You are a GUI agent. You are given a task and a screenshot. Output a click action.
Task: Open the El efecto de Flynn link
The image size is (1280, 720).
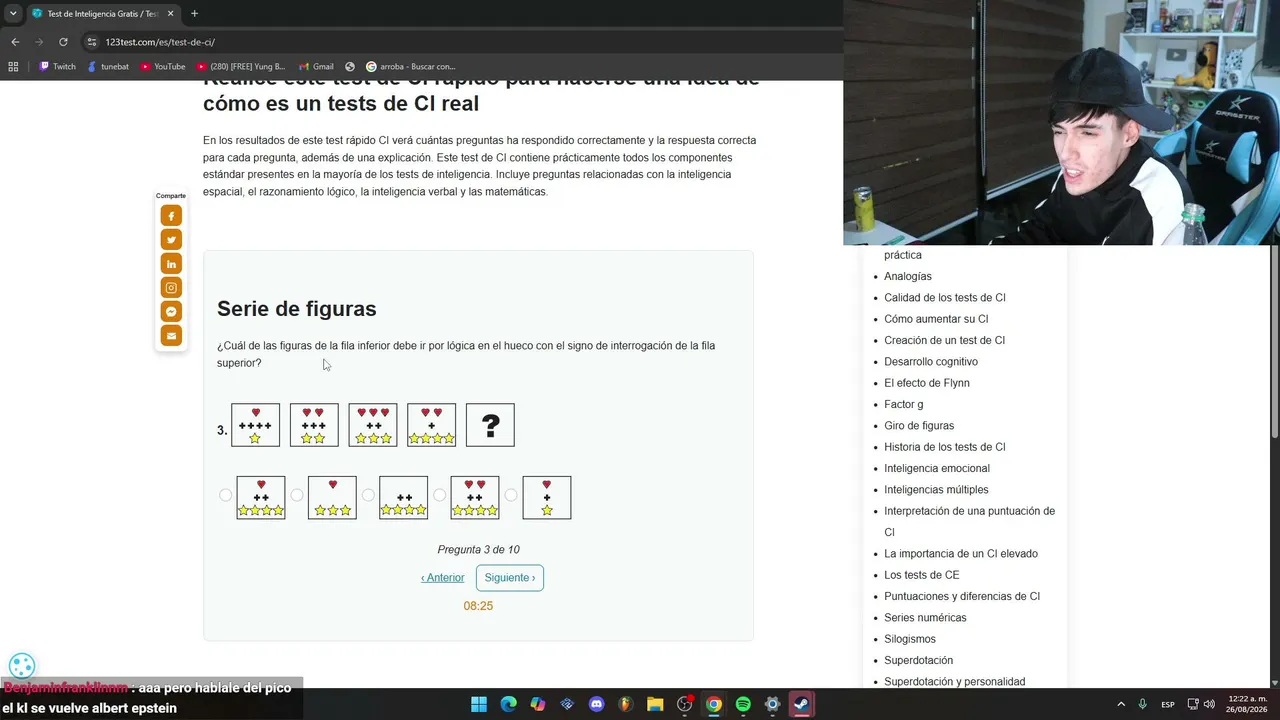(927, 383)
